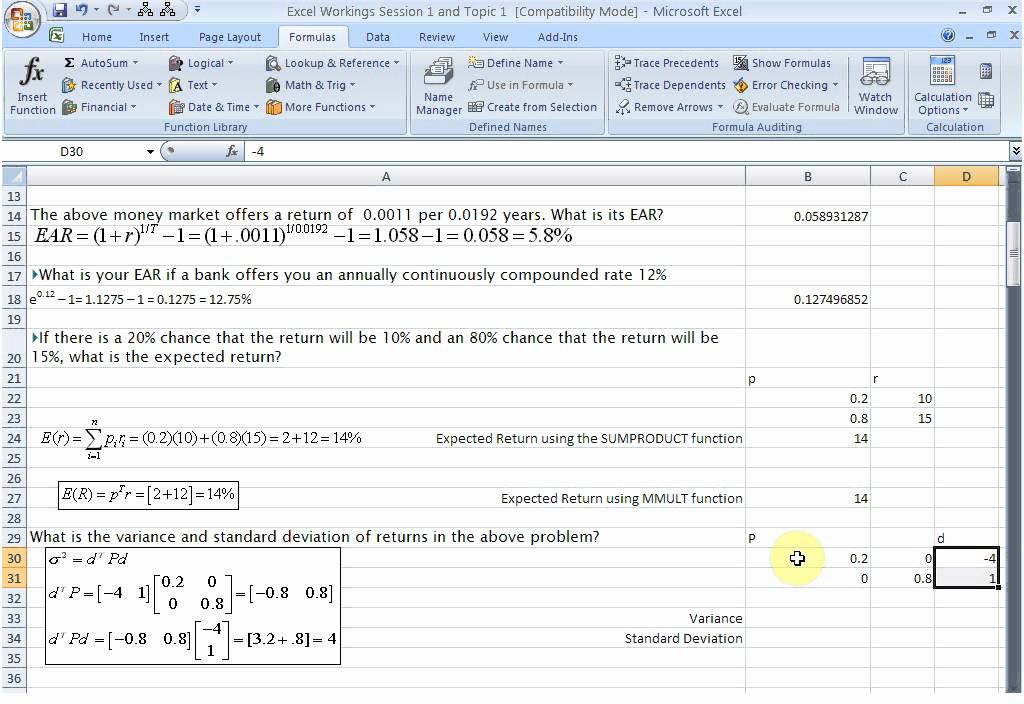Click cell with 15 in column C
The width and height of the screenshot is (1024, 704).
(903, 419)
